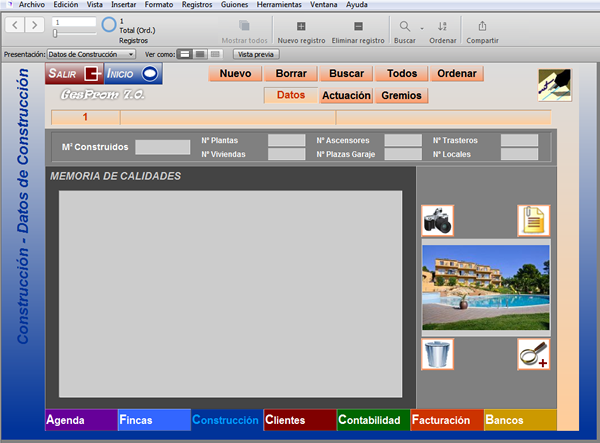Image resolution: width=600 pixels, height=443 pixels.
Task: Click the camera icon to add photo
Action: click(x=437, y=221)
